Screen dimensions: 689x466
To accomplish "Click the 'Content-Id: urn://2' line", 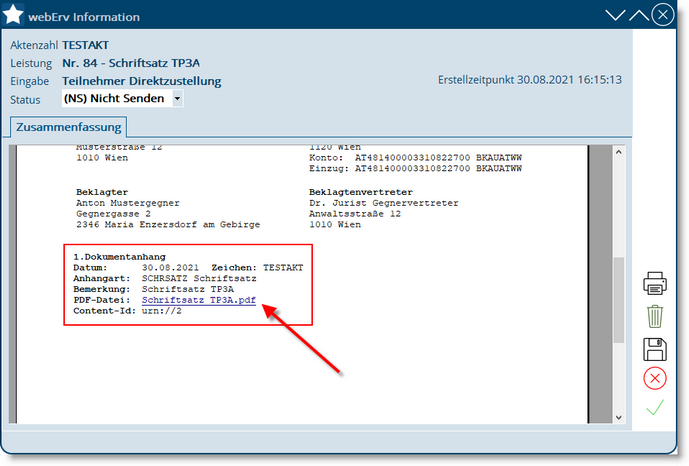I will 128,310.
